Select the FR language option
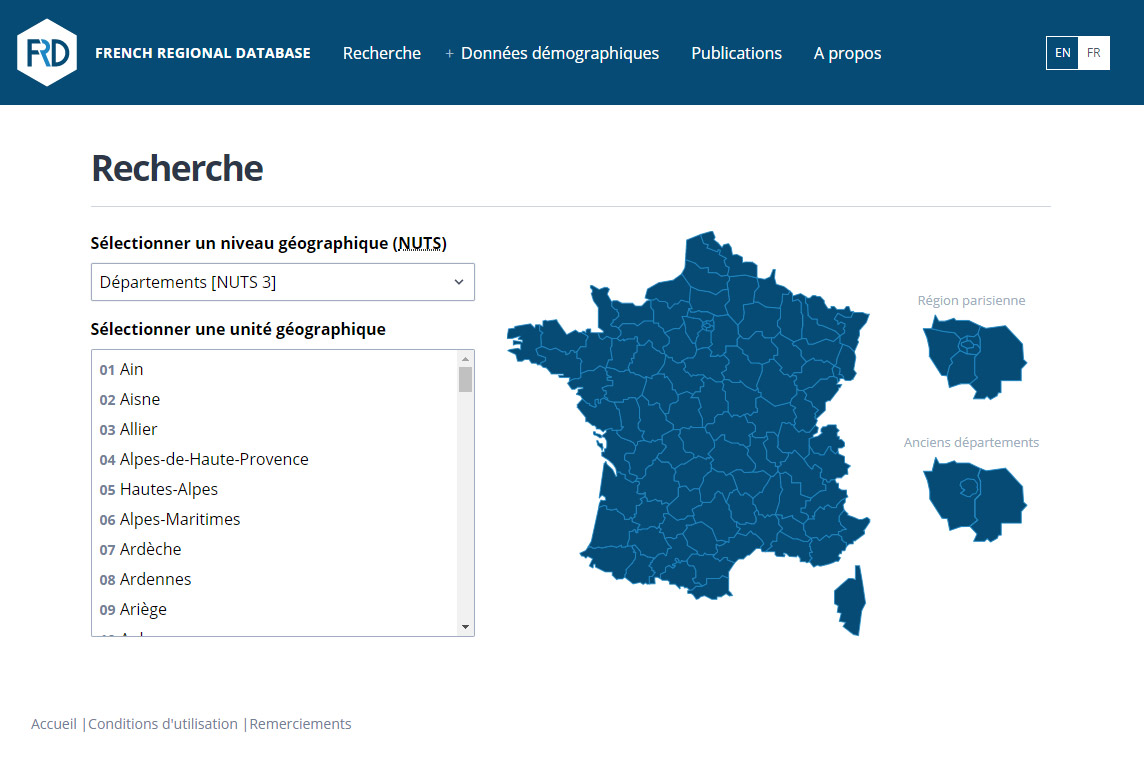Viewport: 1144px width, 768px height. pos(1094,53)
